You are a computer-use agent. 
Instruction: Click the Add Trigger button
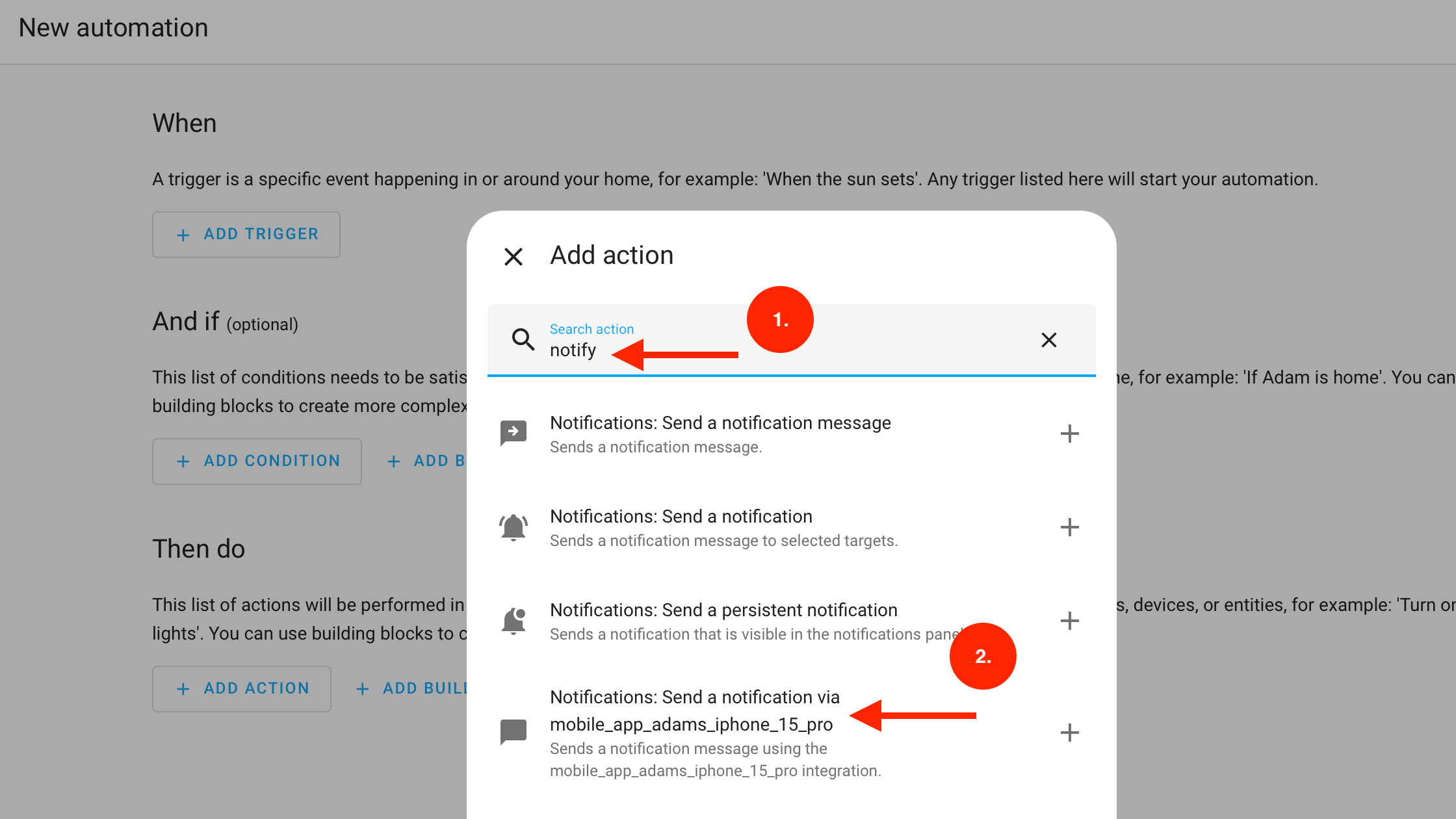click(246, 235)
